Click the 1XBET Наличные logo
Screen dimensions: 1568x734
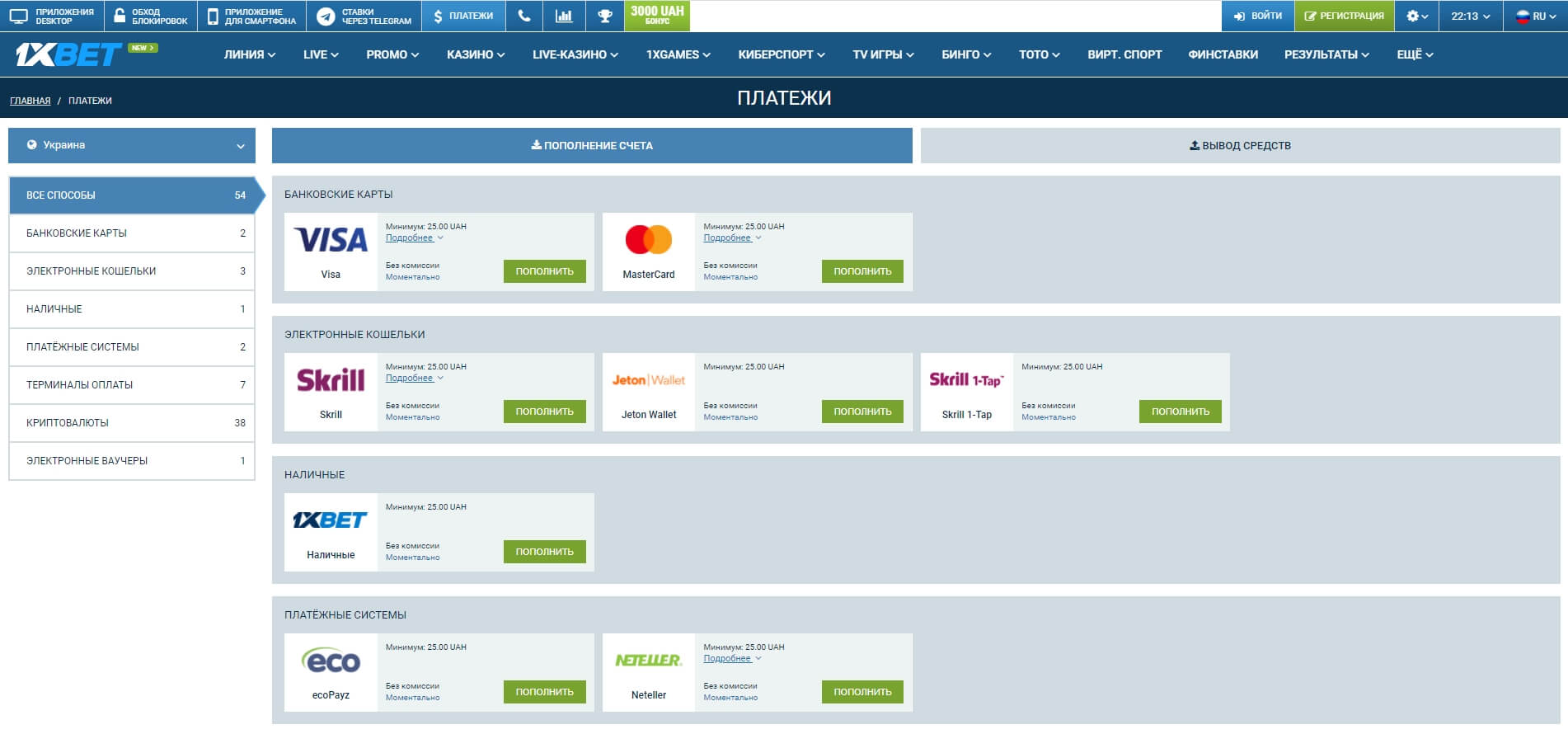coord(331,520)
